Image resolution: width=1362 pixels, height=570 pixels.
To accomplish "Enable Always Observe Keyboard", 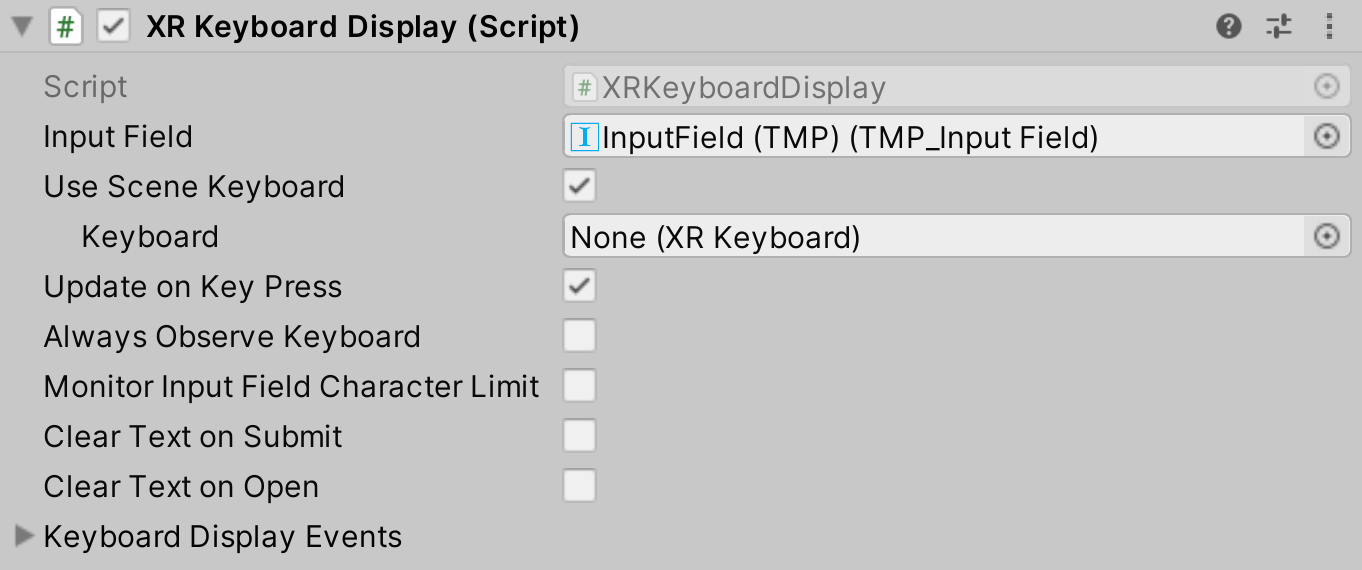I will point(580,336).
